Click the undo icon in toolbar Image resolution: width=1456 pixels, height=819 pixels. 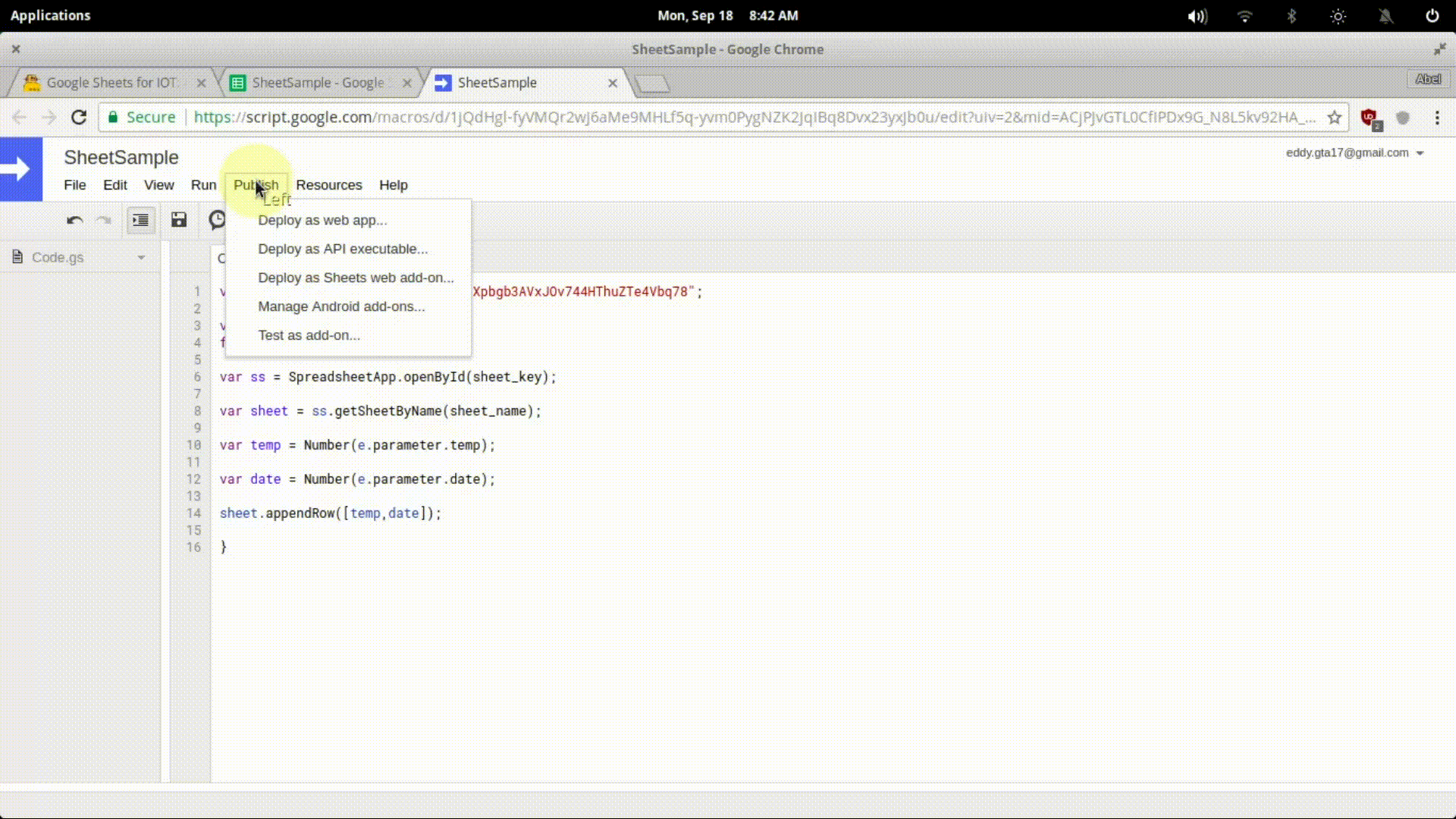[x=74, y=220]
